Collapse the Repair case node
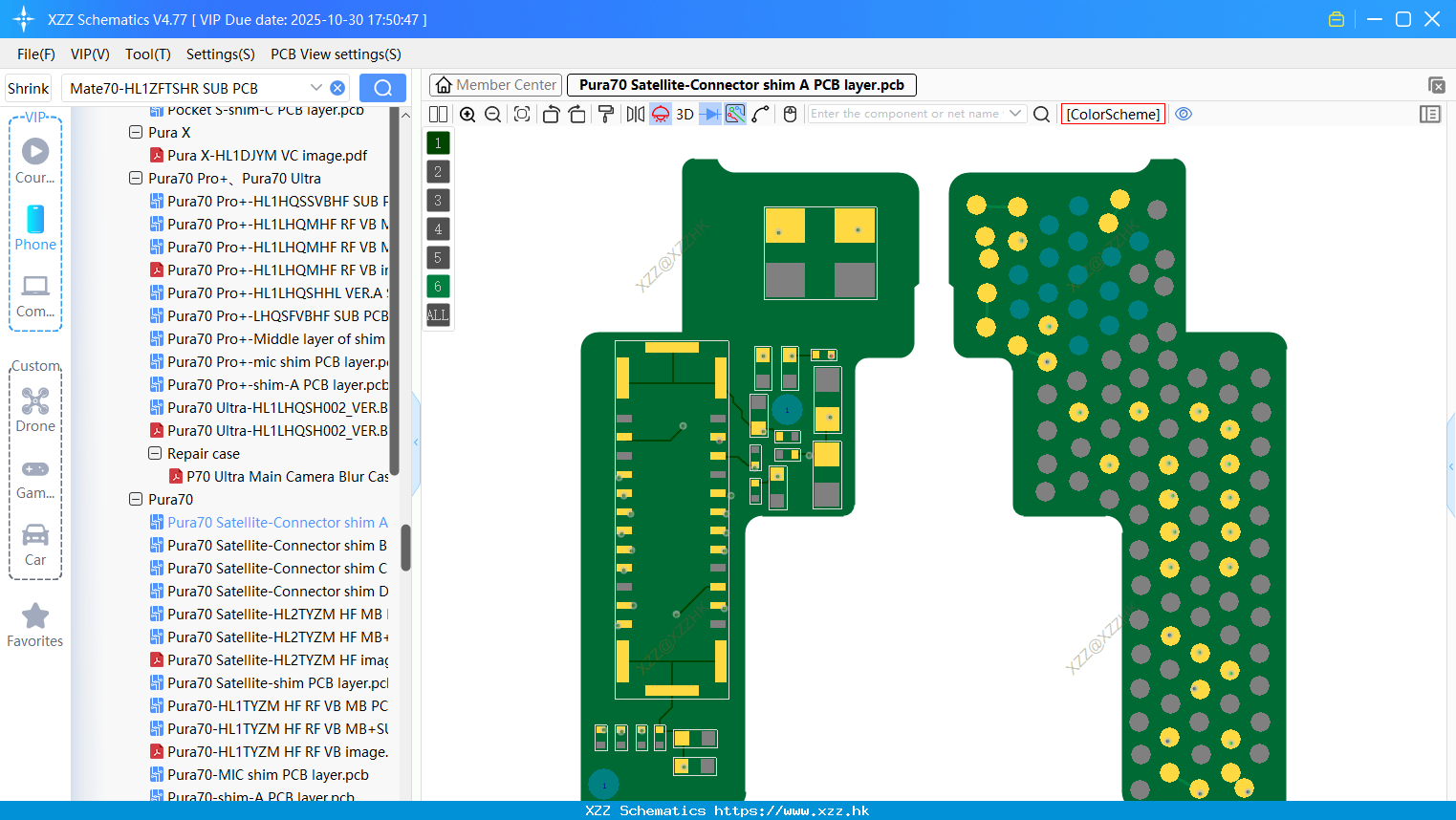This screenshot has height=820, width=1456. coord(155,454)
